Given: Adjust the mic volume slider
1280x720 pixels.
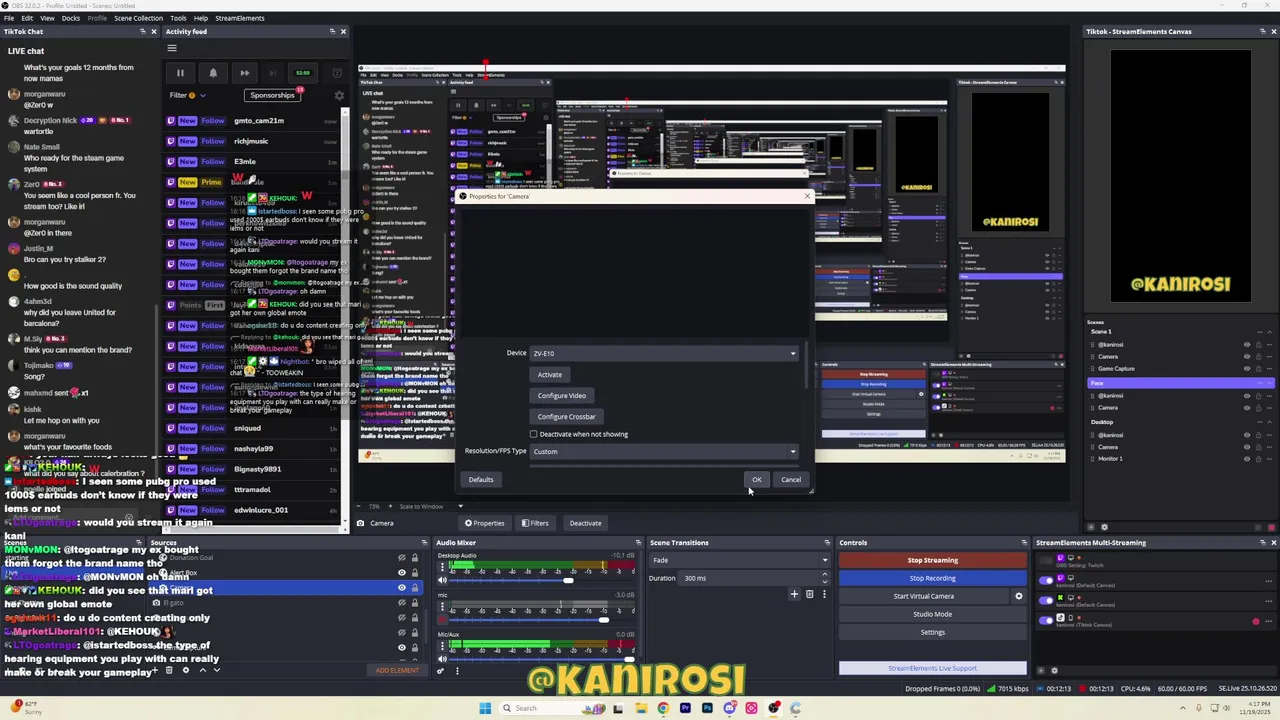Looking at the screenshot, I should pyautogui.click(x=604, y=620).
